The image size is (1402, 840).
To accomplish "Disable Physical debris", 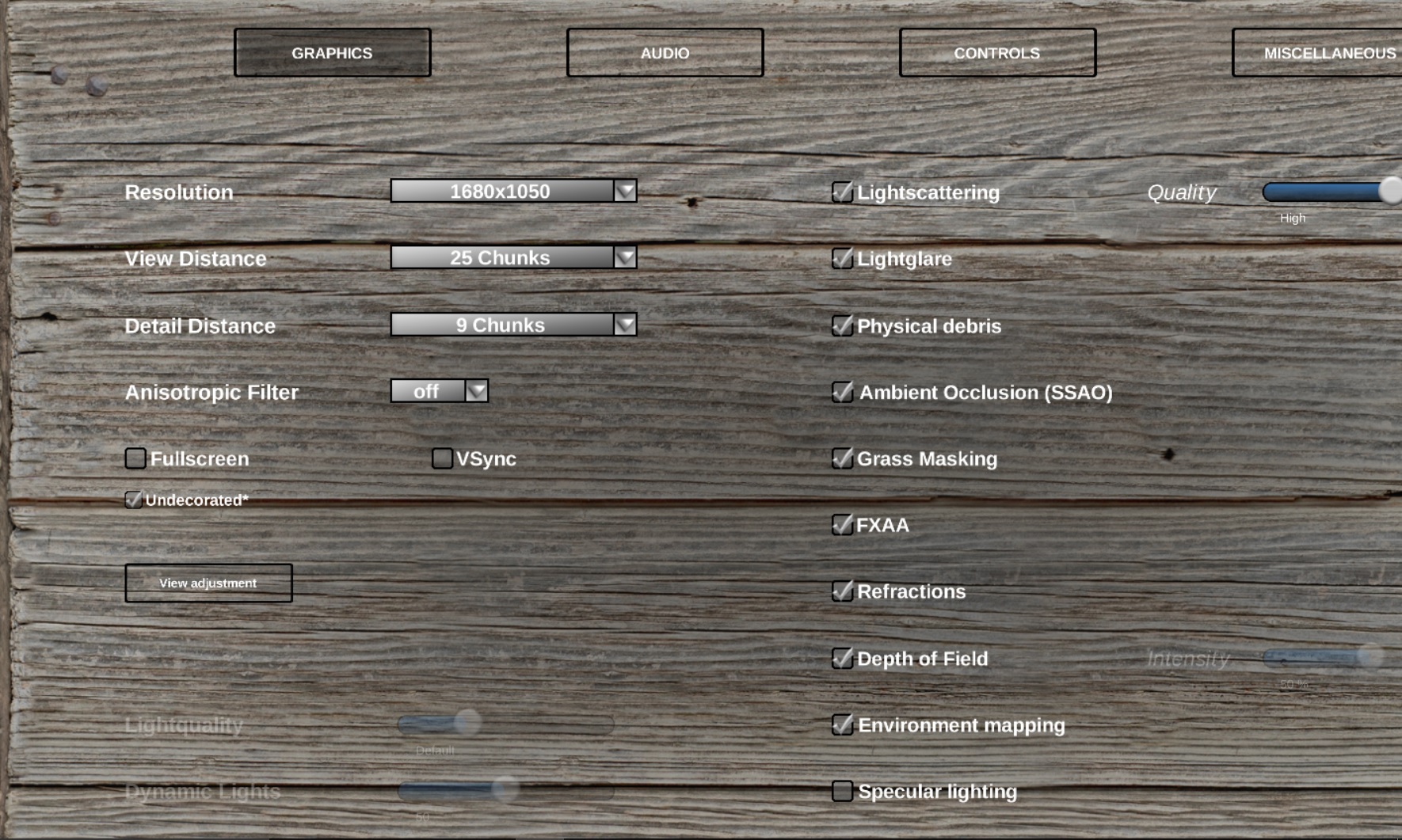I will pos(842,326).
